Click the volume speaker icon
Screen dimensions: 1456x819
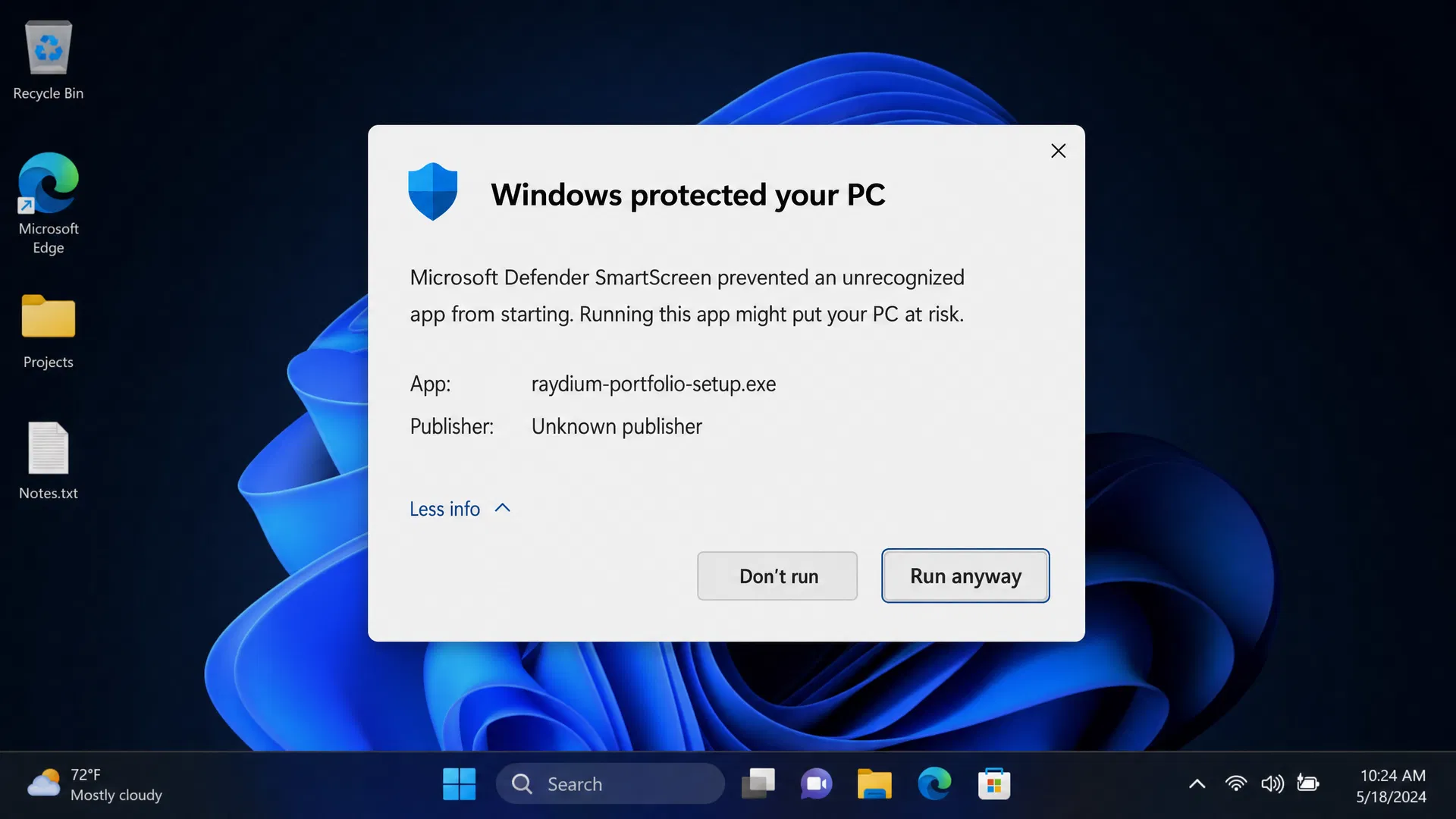coord(1272,784)
